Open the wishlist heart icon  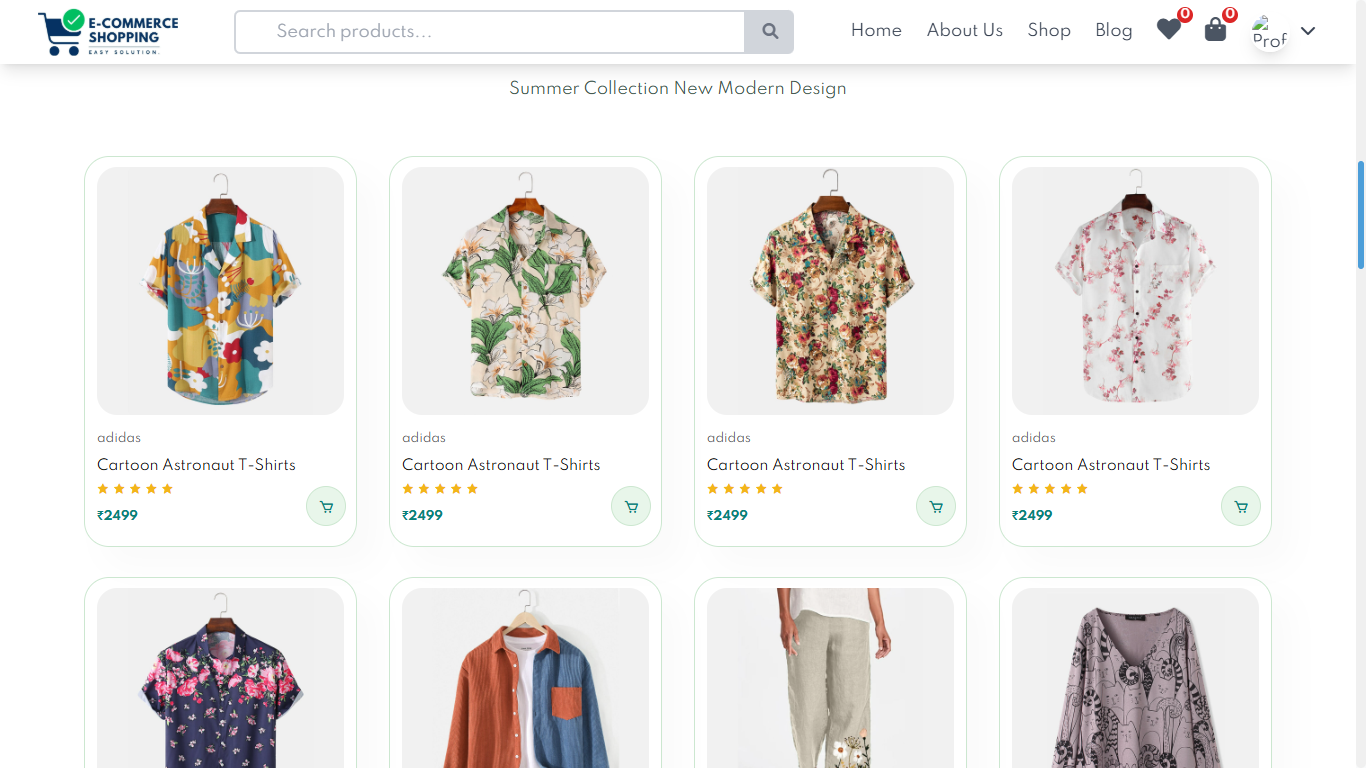1169,30
